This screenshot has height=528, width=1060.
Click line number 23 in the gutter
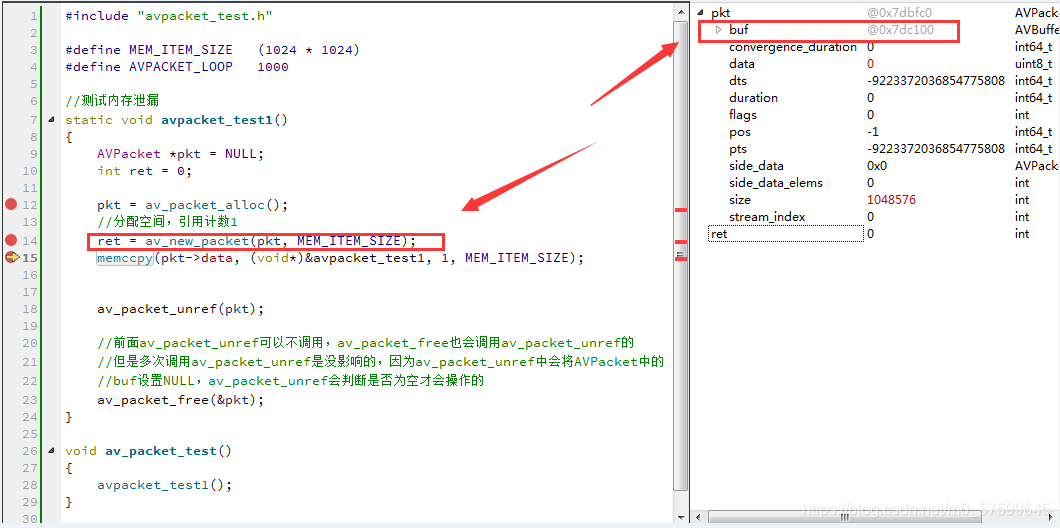click(30, 400)
